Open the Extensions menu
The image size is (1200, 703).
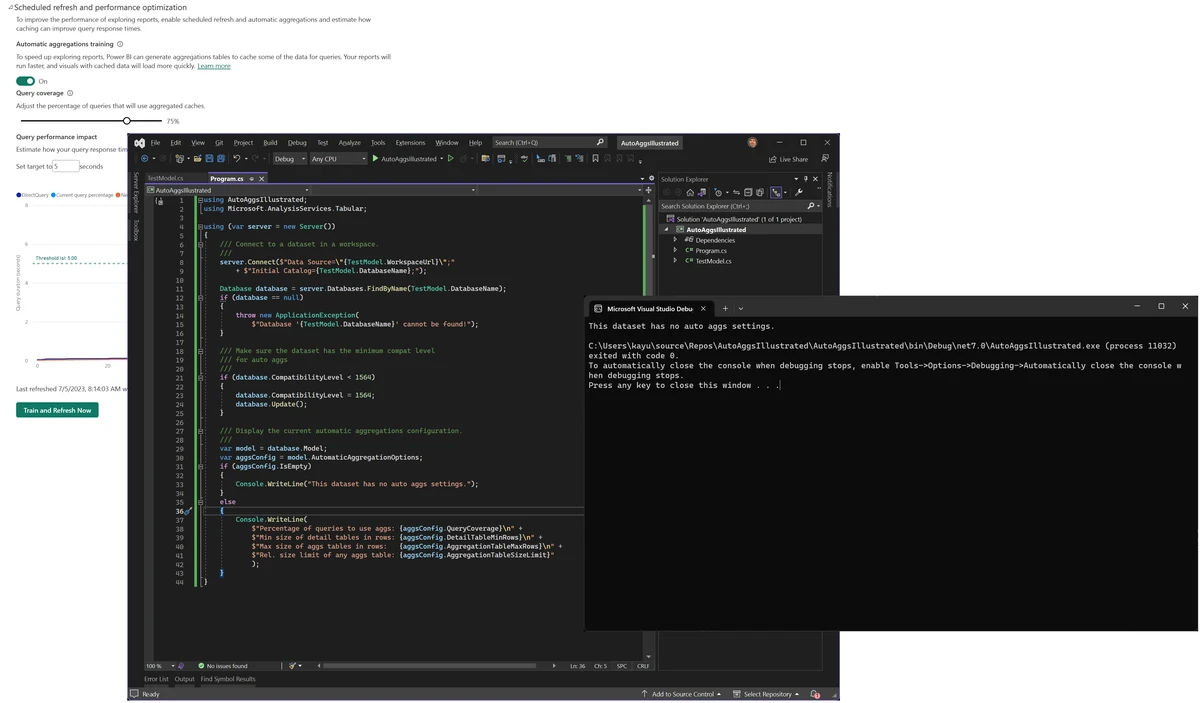click(x=410, y=143)
